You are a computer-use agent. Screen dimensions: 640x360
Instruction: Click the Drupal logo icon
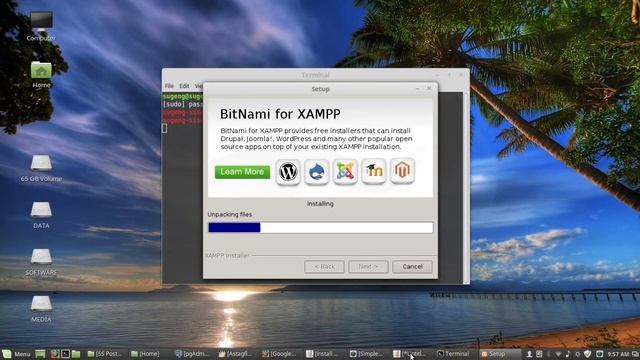tap(317, 172)
